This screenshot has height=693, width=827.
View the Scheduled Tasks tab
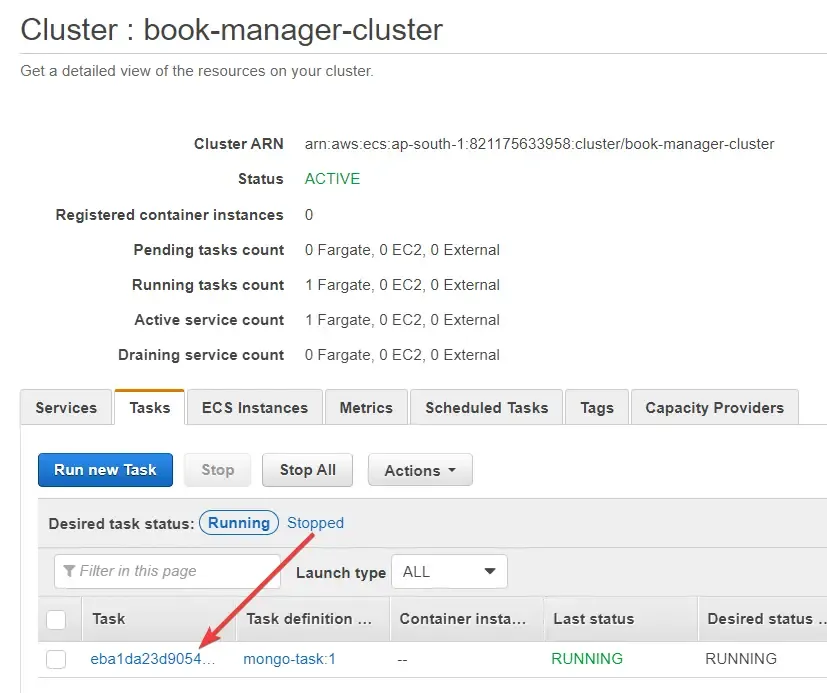coord(486,407)
